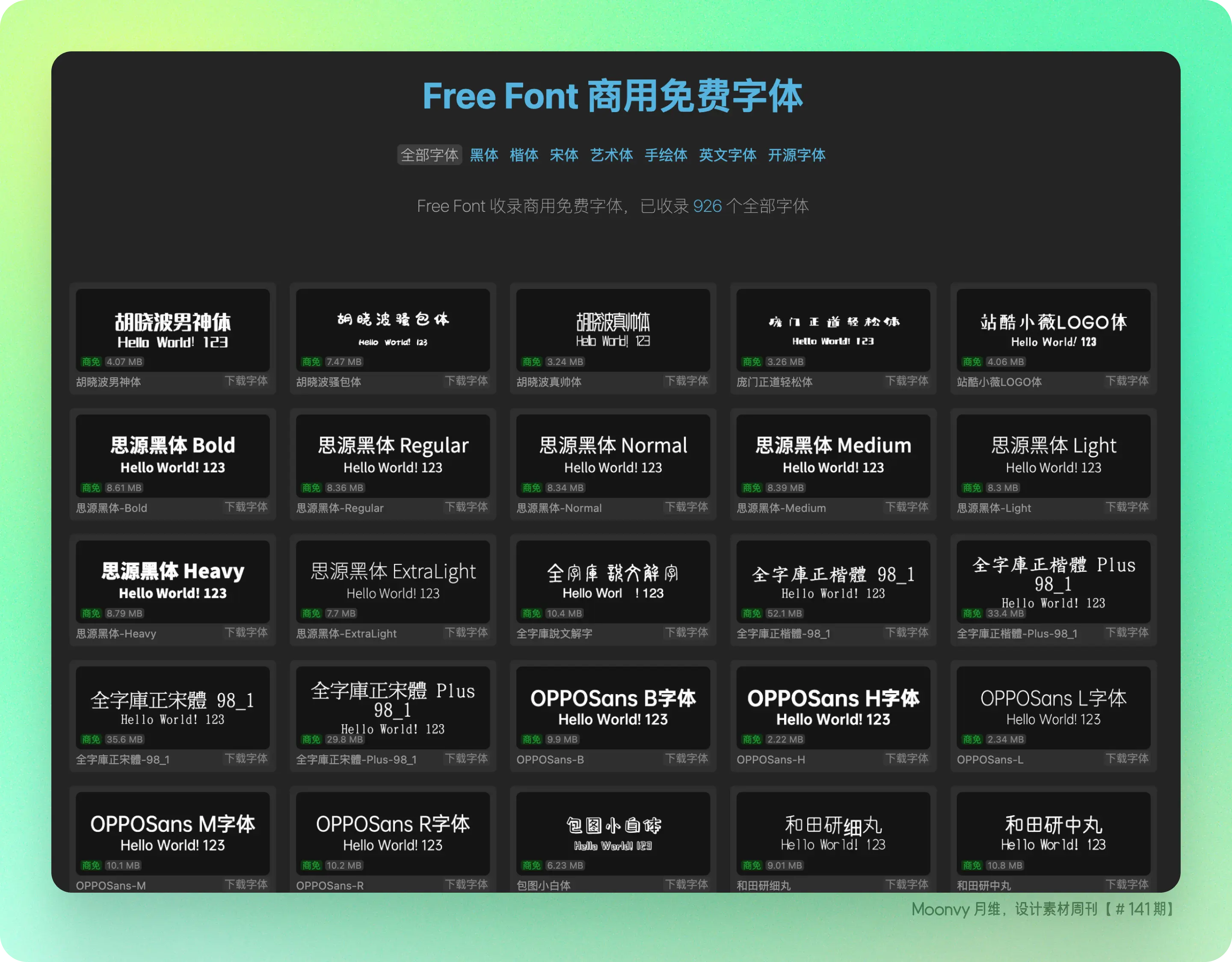Open the 开源字体 category

[x=797, y=154]
